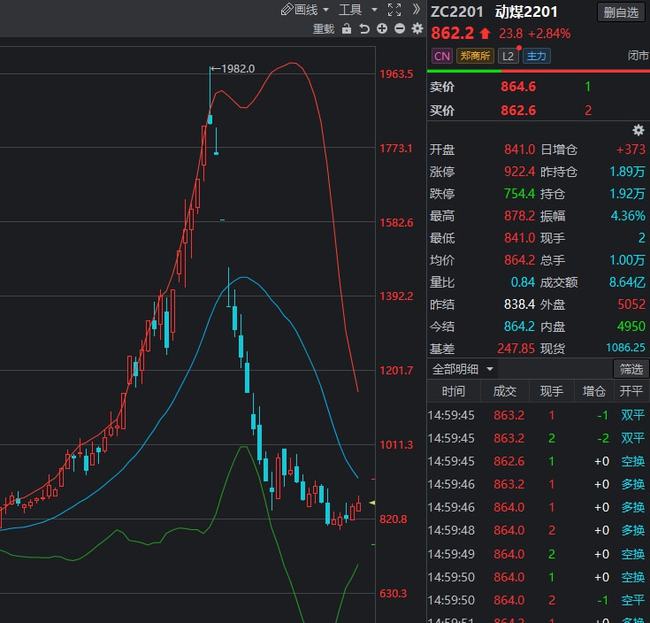Screen dimensions: 650x623
Task: Click the 删自选 button
Action: point(621,12)
